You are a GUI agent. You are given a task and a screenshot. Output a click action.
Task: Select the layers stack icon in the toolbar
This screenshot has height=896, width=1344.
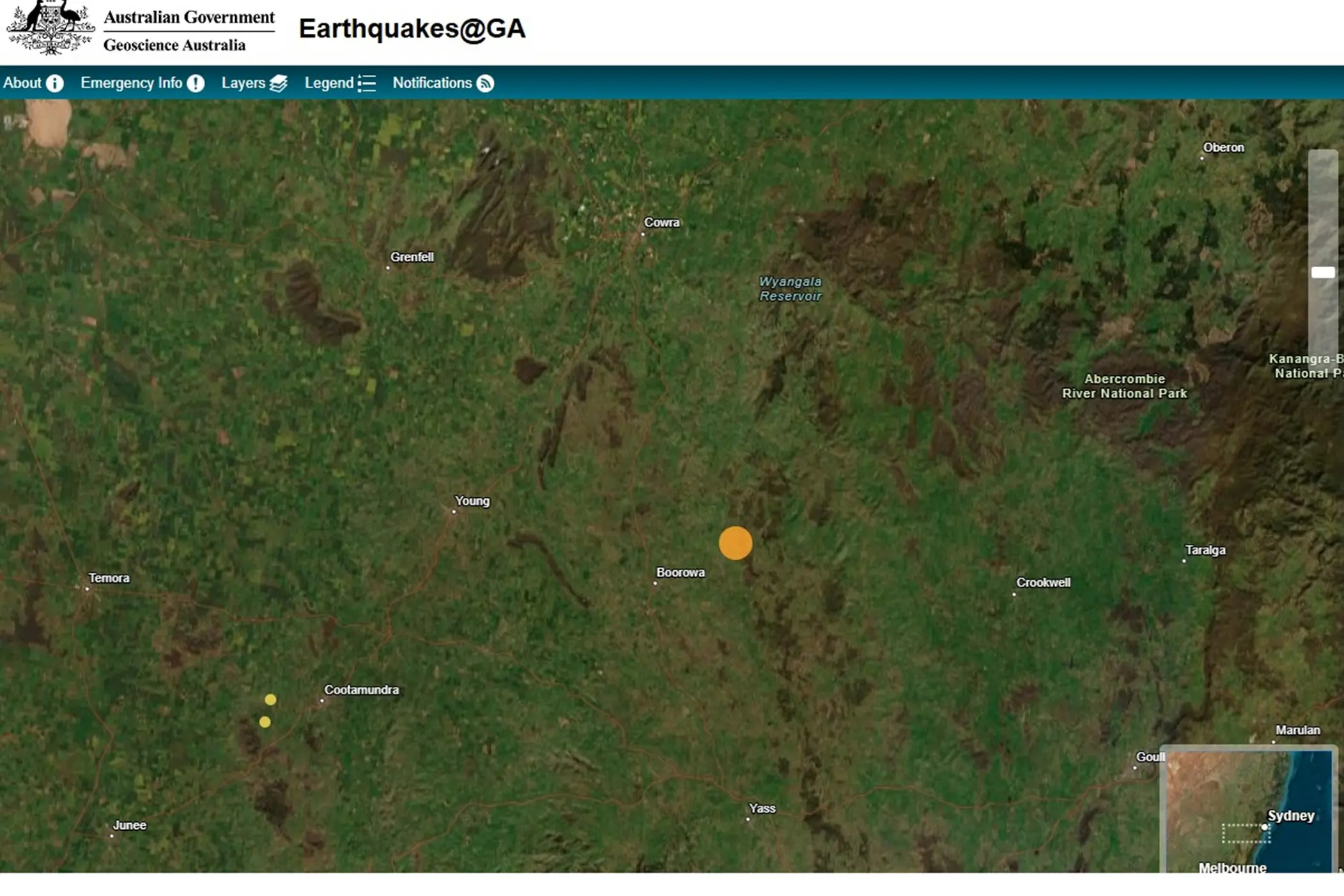coord(279,83)
